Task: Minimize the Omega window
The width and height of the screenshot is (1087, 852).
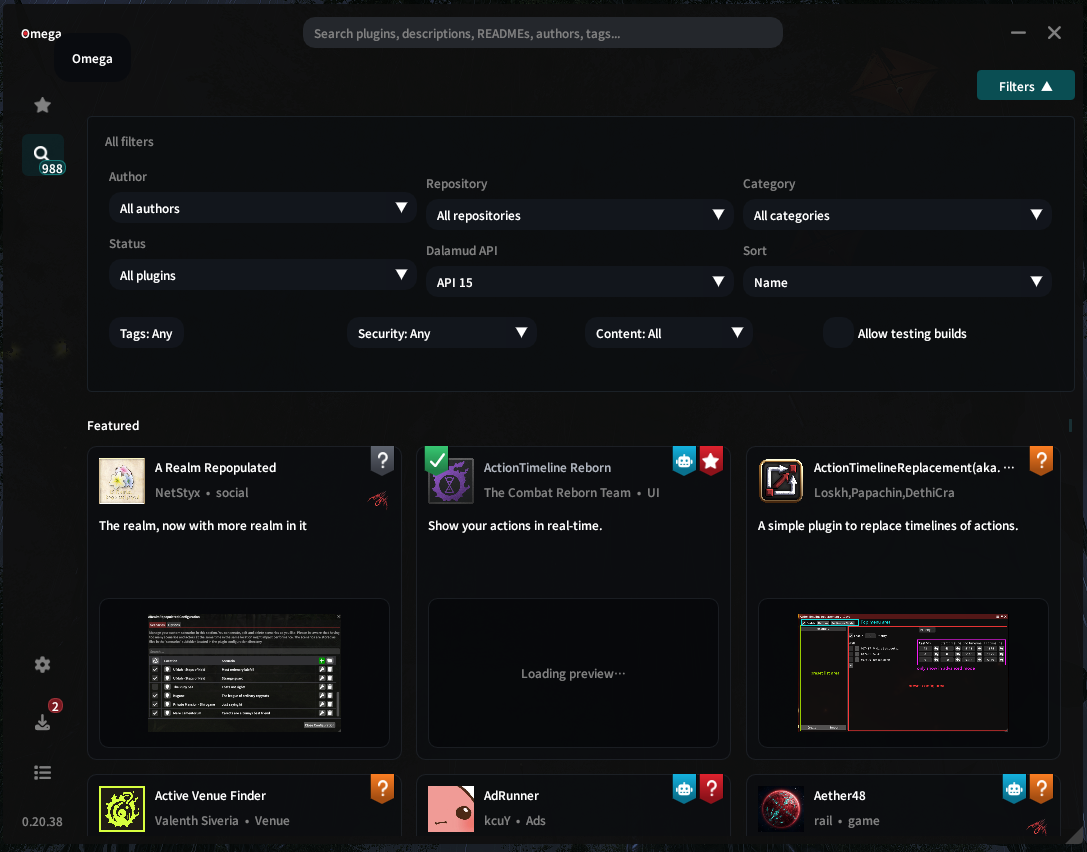Action: 1018,33
